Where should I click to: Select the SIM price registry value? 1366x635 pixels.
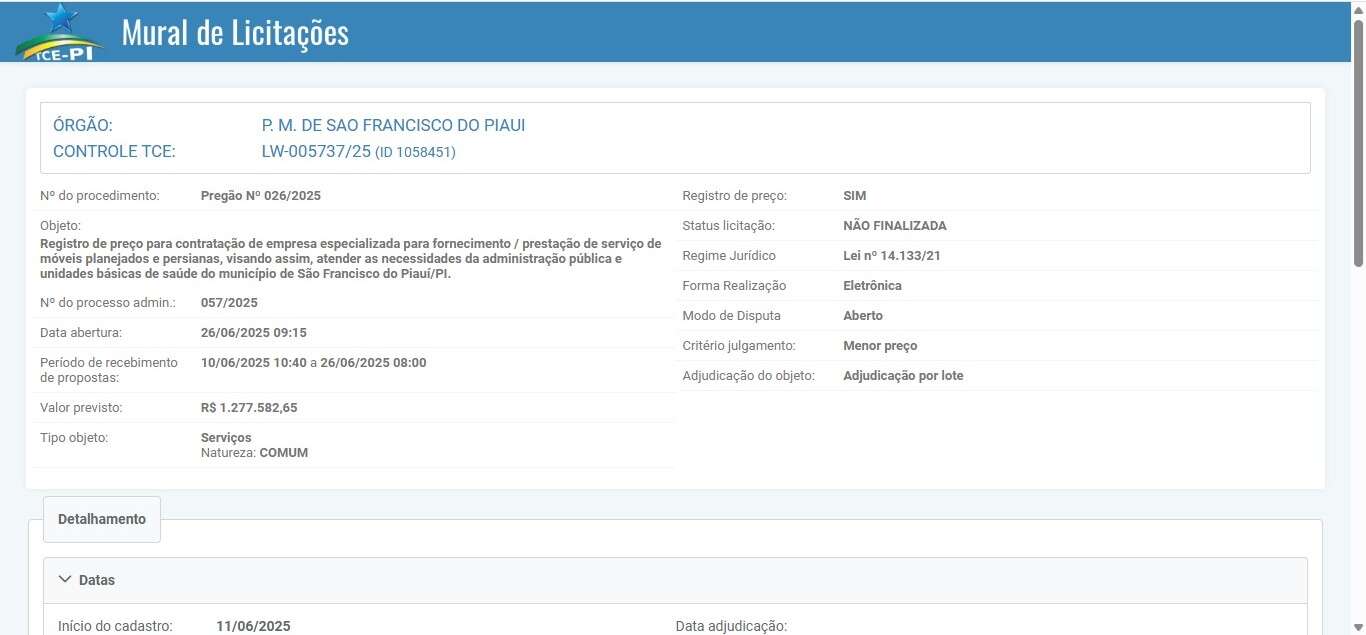point(855,196)
